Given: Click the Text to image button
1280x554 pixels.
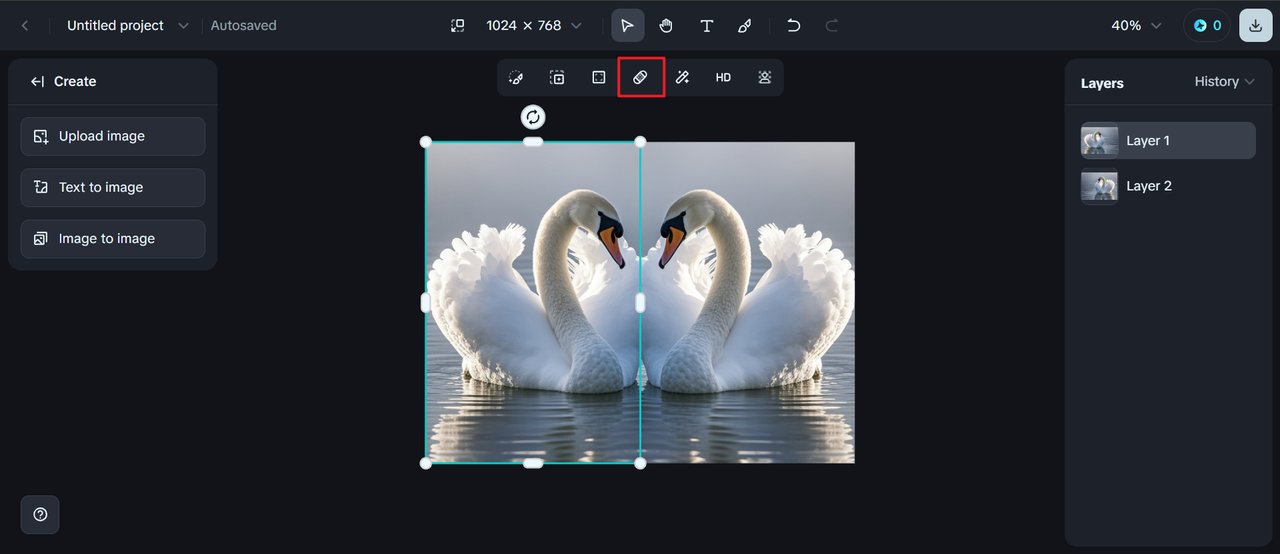Looking at the screenshot, I should [x=113, y=187].
